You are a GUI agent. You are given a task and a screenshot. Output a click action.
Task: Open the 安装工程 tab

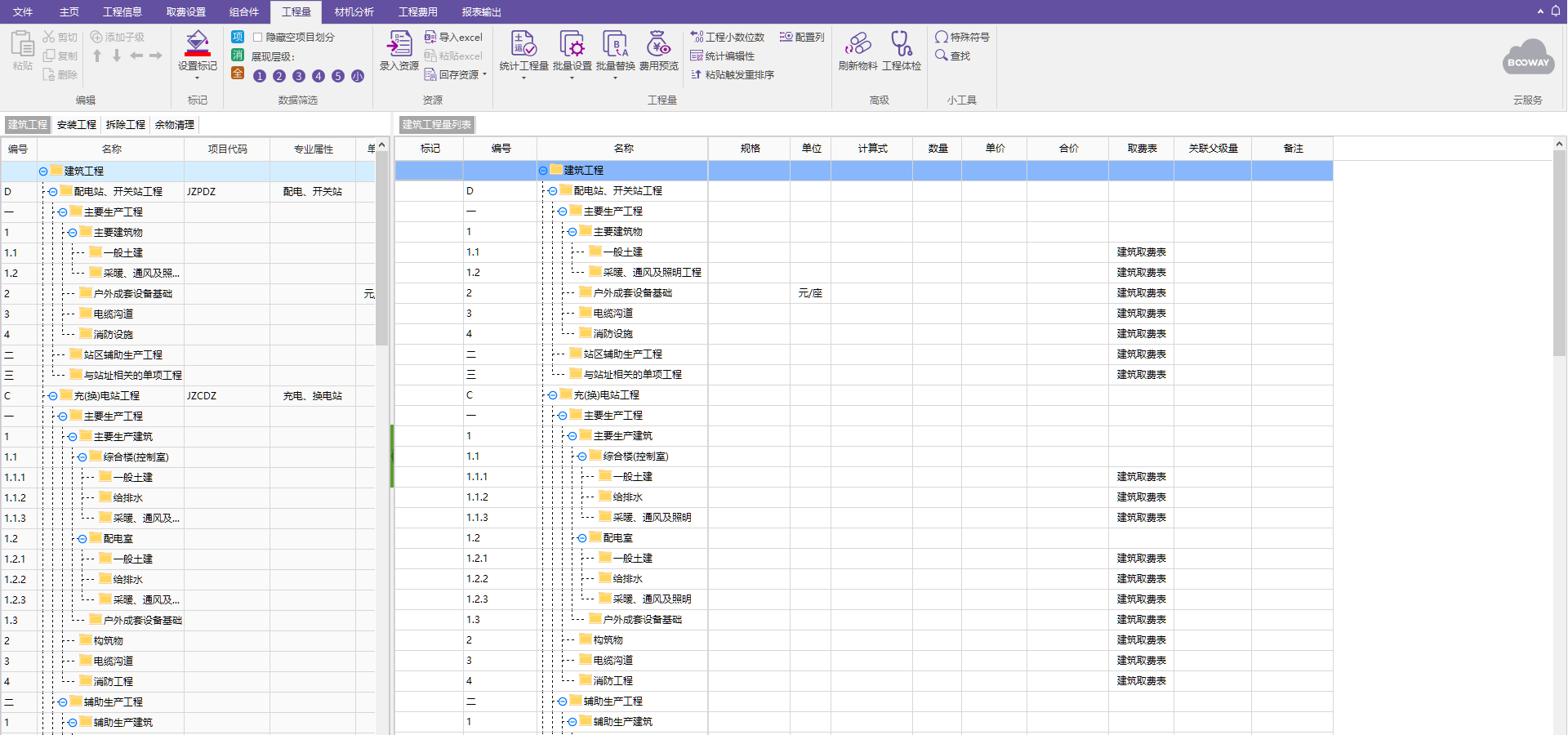77,124
